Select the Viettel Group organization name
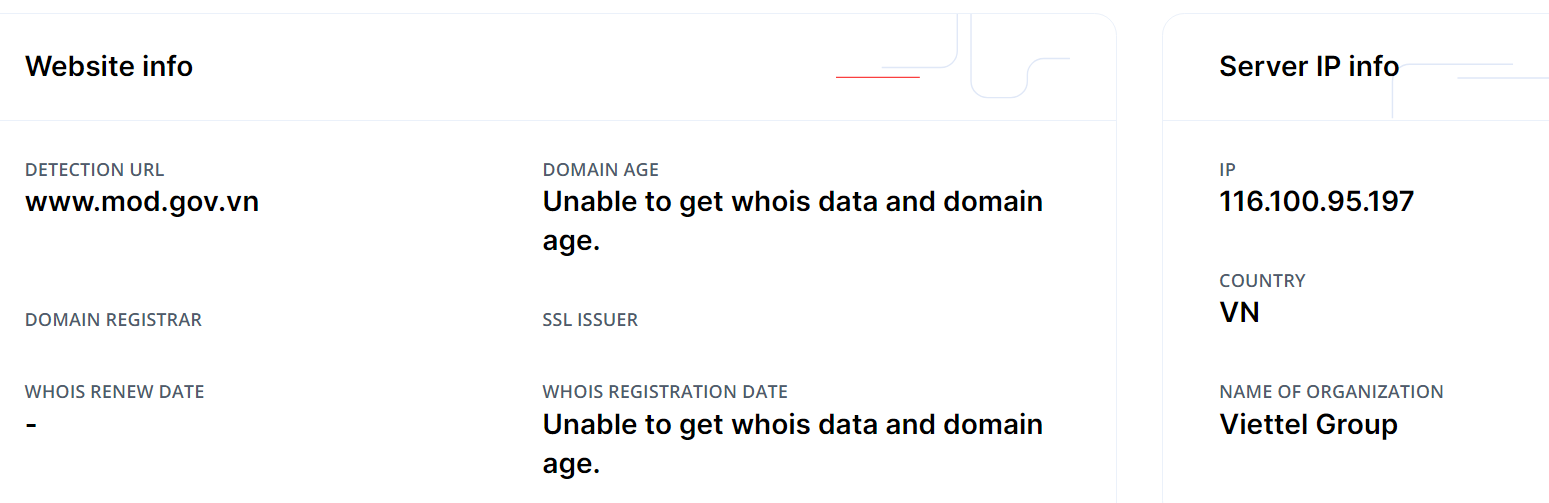This screenshot has width=1549, height=503. click(1308, 424)
